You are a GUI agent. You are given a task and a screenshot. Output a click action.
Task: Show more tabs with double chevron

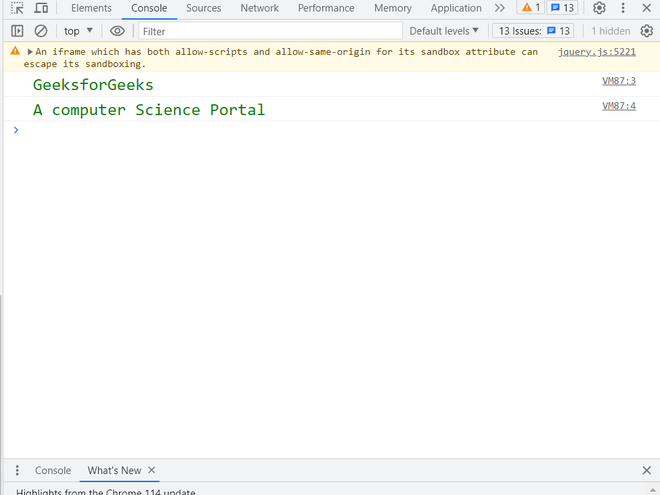(x=500, y=8)
